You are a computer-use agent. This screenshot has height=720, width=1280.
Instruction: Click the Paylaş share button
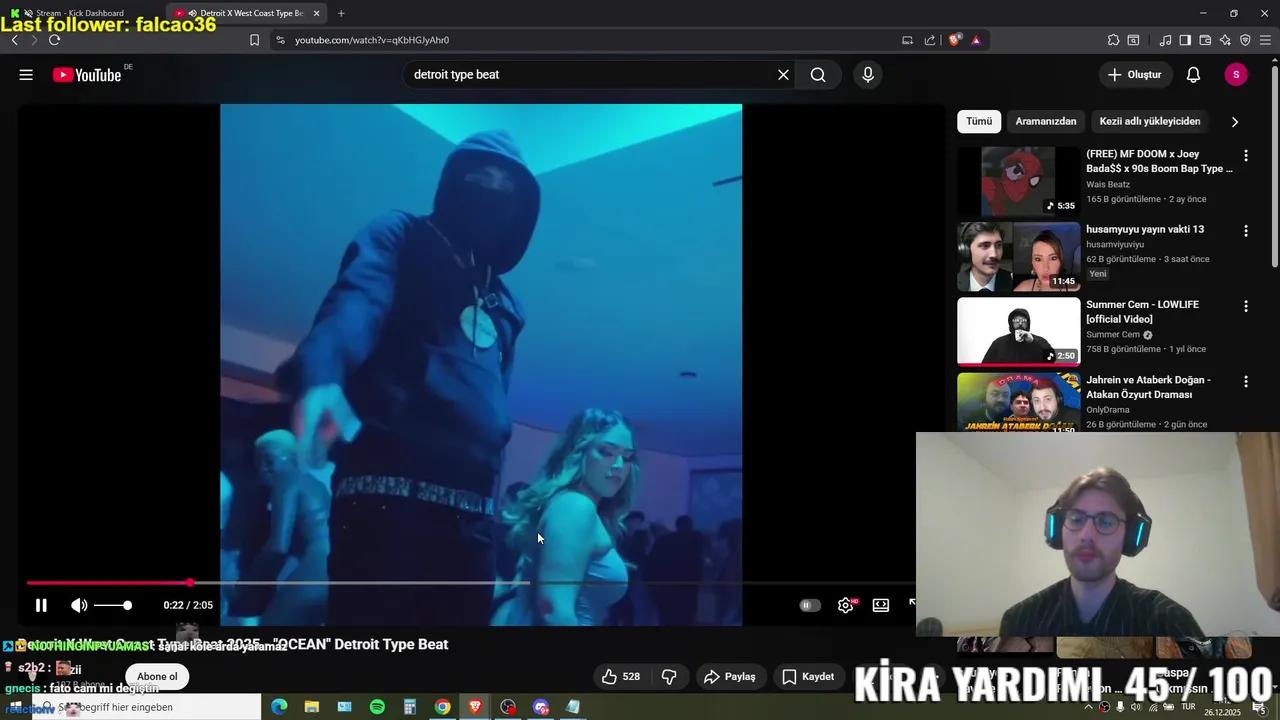731,676
